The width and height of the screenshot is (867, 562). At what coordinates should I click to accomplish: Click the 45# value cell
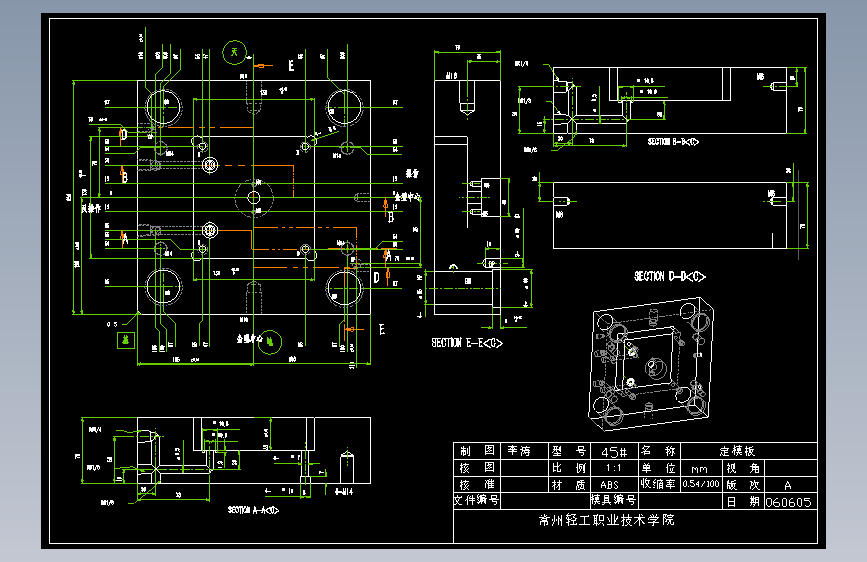(614, 452)
